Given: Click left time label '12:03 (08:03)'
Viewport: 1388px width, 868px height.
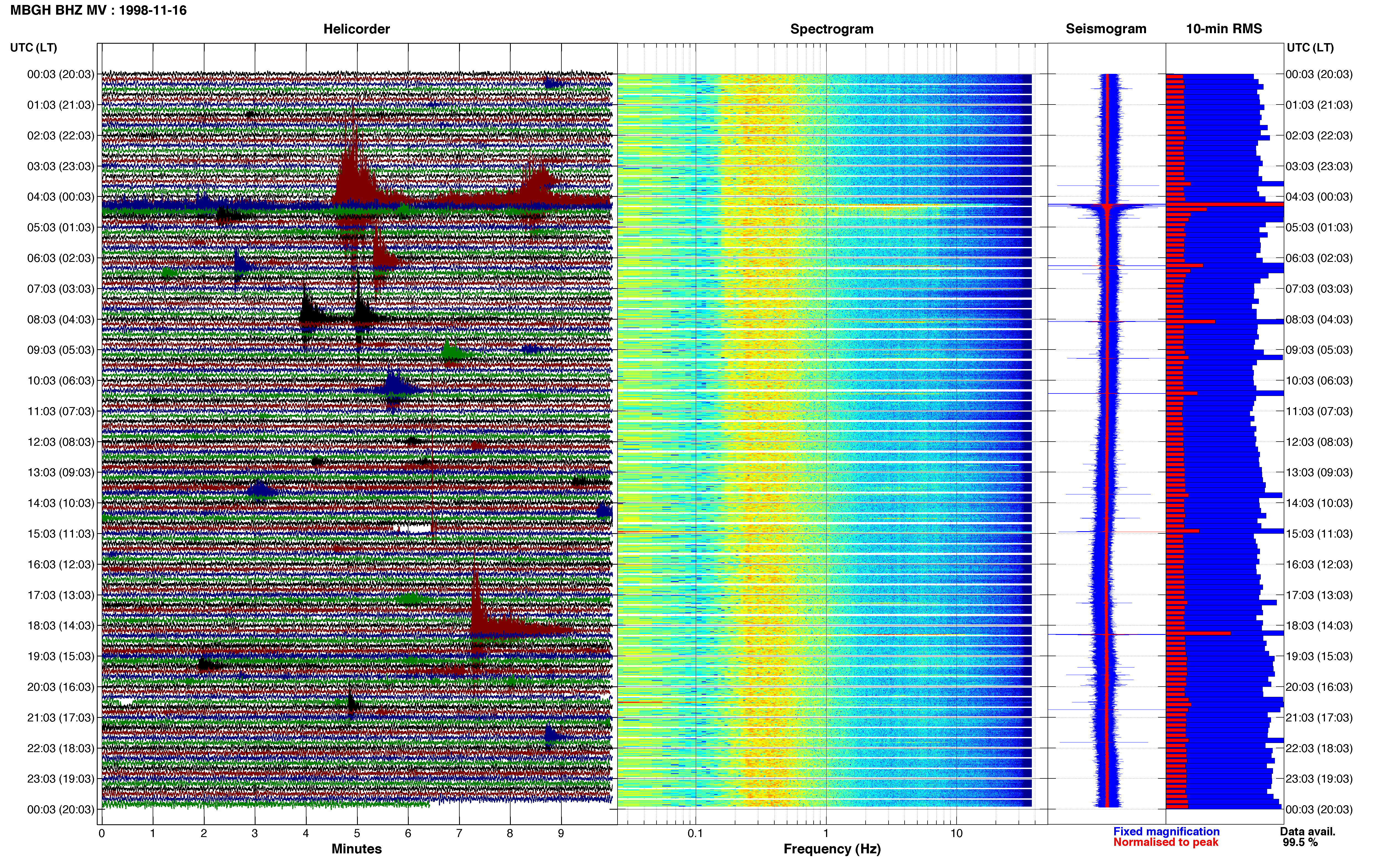Looking at the screenshot, I should pyautogui.click(x=61, y=442).
